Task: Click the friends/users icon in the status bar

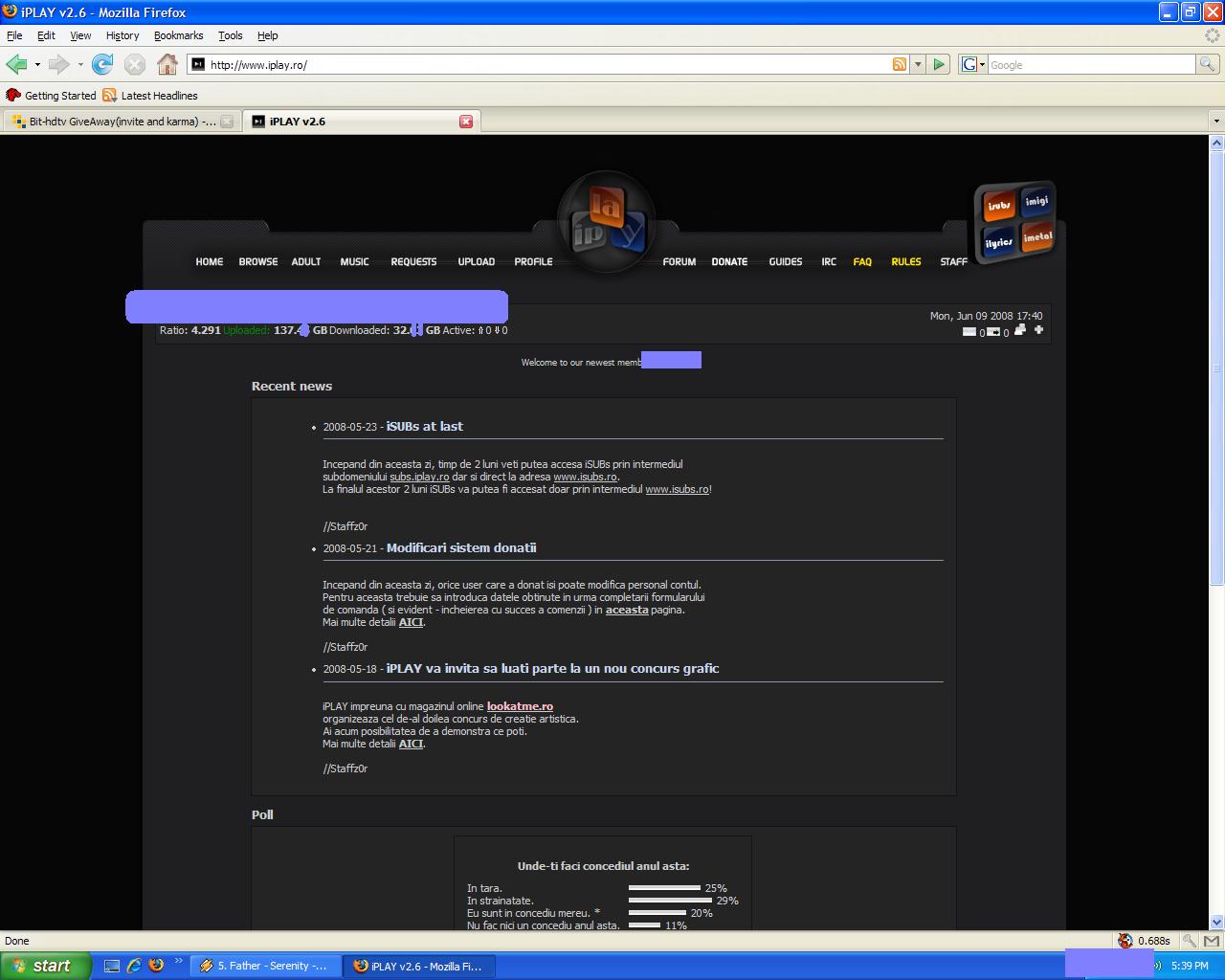Action: point(1020,330)
